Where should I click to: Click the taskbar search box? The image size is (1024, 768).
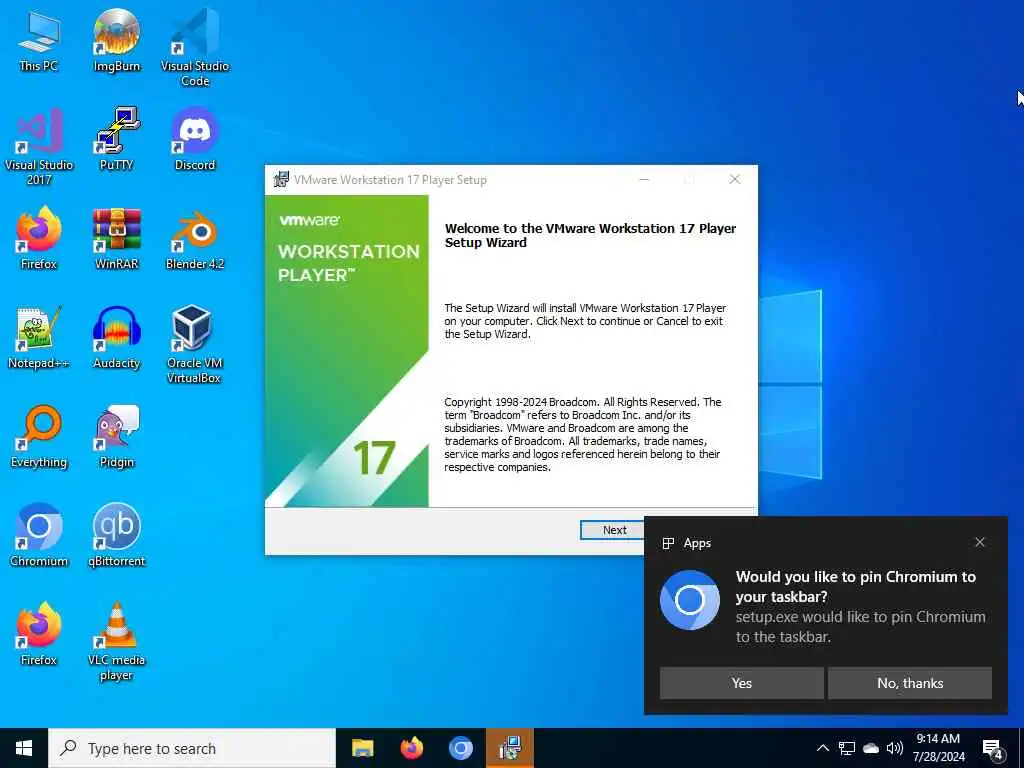coord(192,748)
